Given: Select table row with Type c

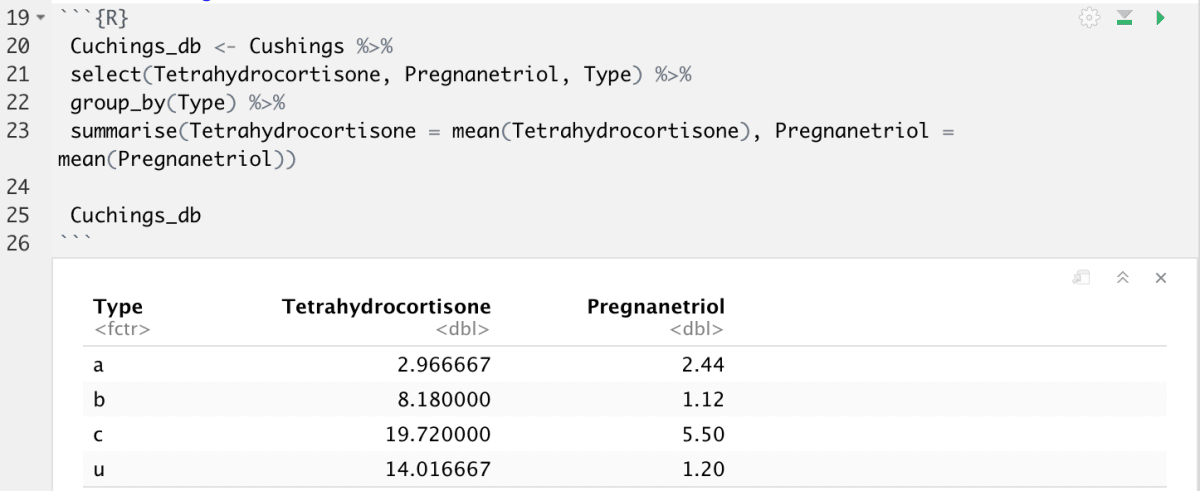Looking at the screenshot, I should (625, 435).
